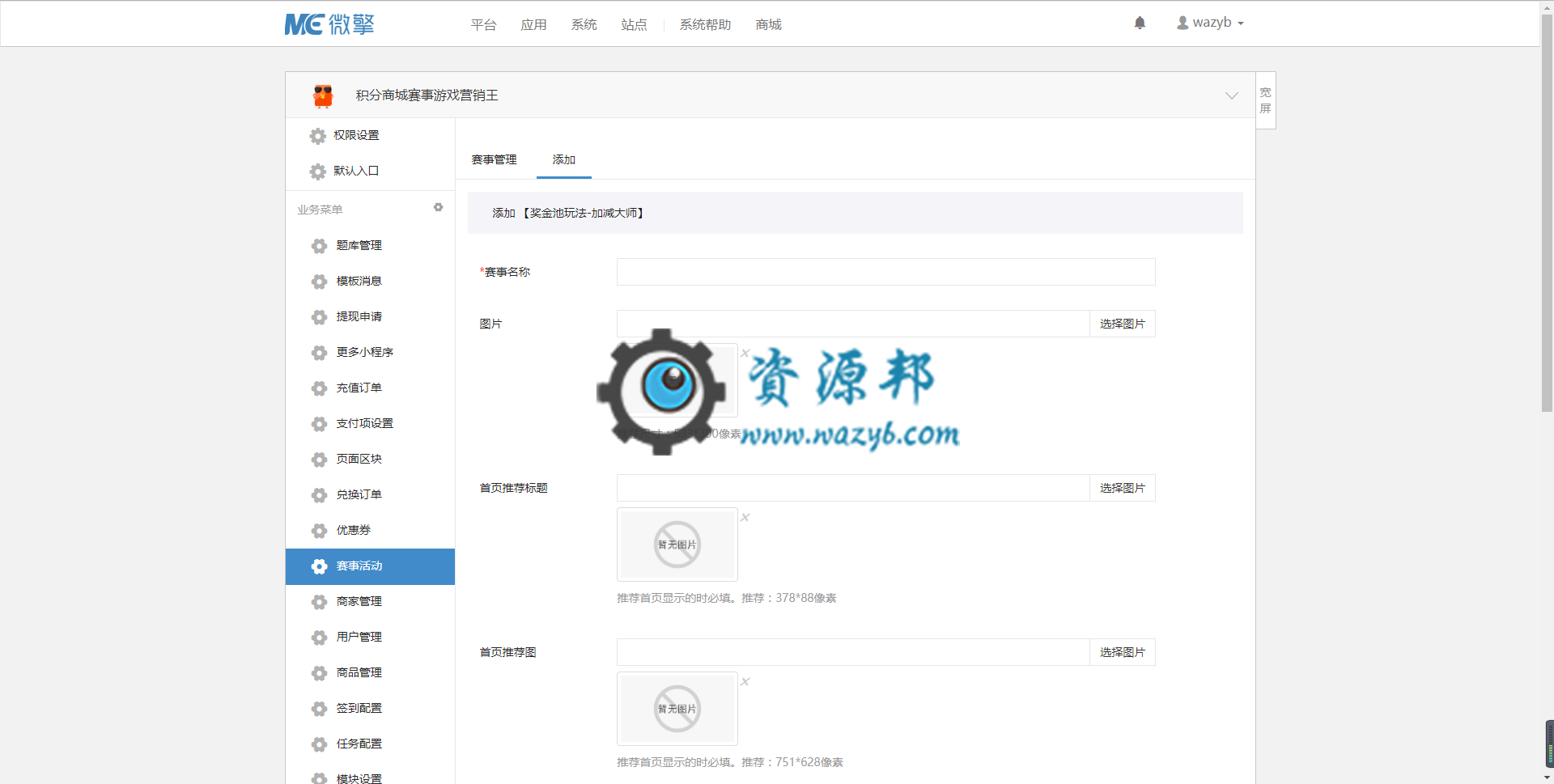
Task: Click gear icon next to 默认入口
Action: pyautogui.click(x=318, y=172)
